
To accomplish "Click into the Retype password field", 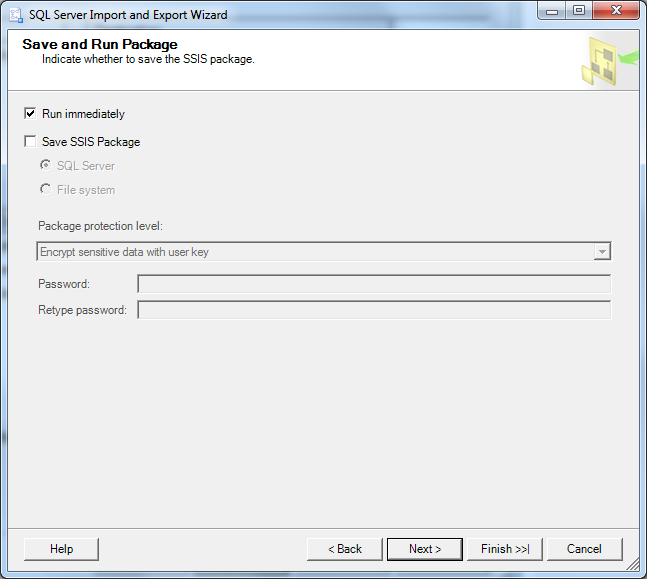I will [374, 310].
